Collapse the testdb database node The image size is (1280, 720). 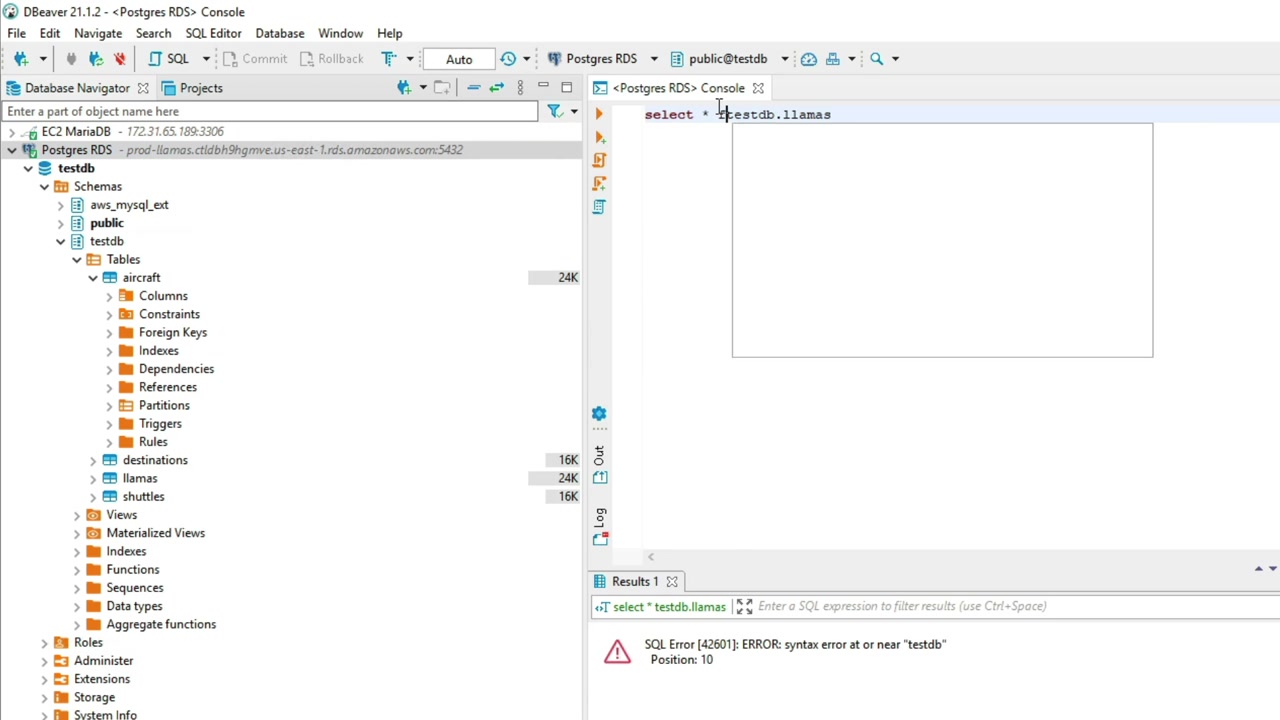point(28,168)
